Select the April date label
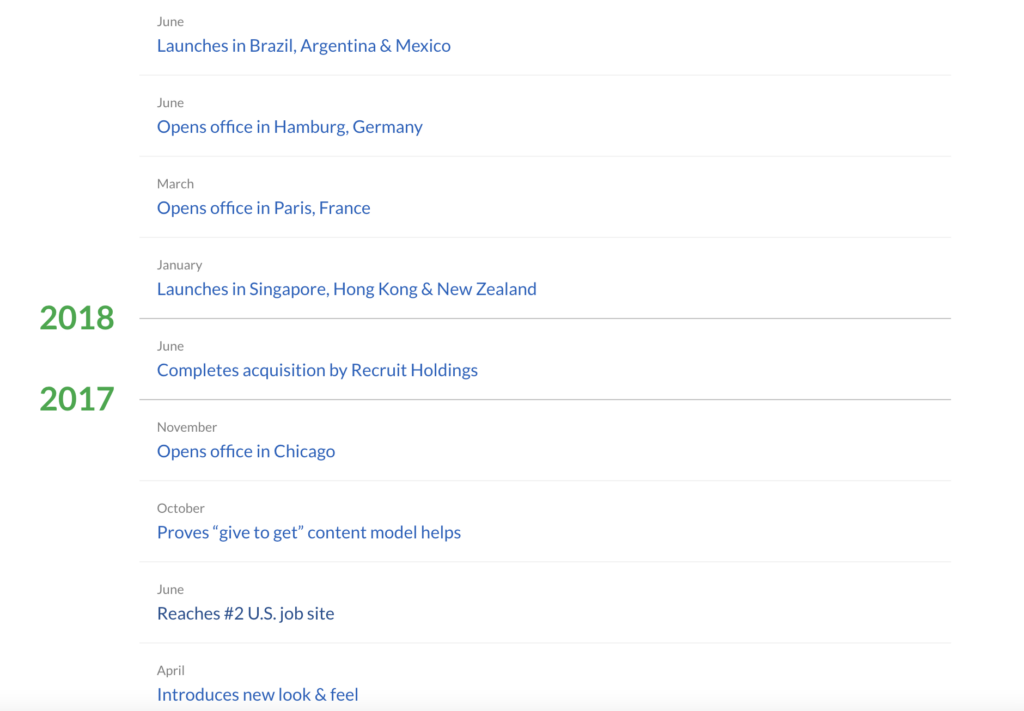1024x711 pixels. click(170, 670)
